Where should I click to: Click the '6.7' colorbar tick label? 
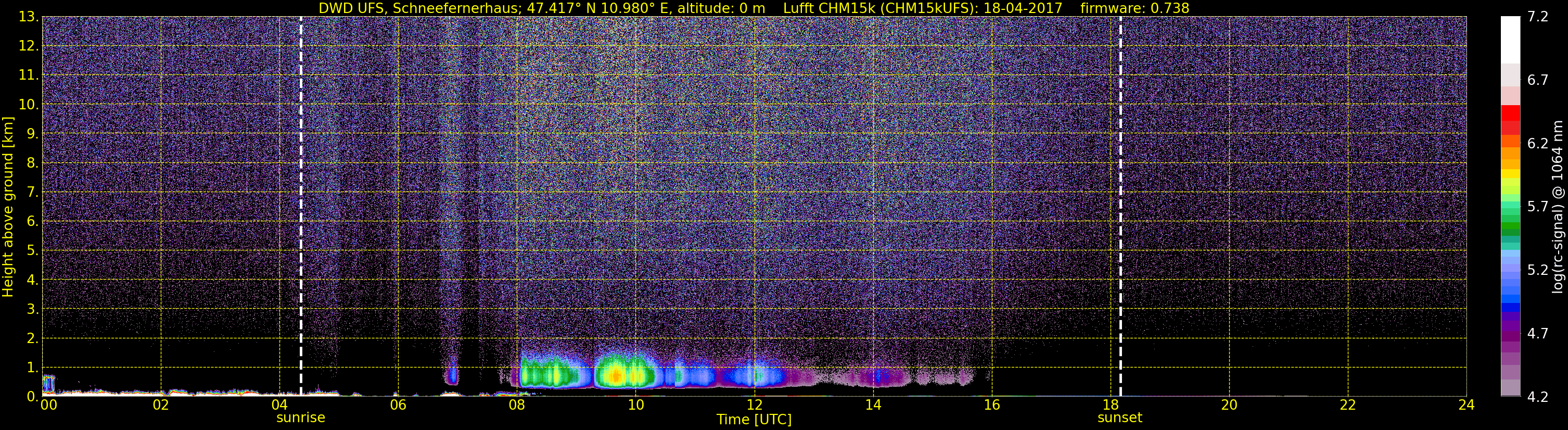pyautogui.click(x=1538, y=80)
